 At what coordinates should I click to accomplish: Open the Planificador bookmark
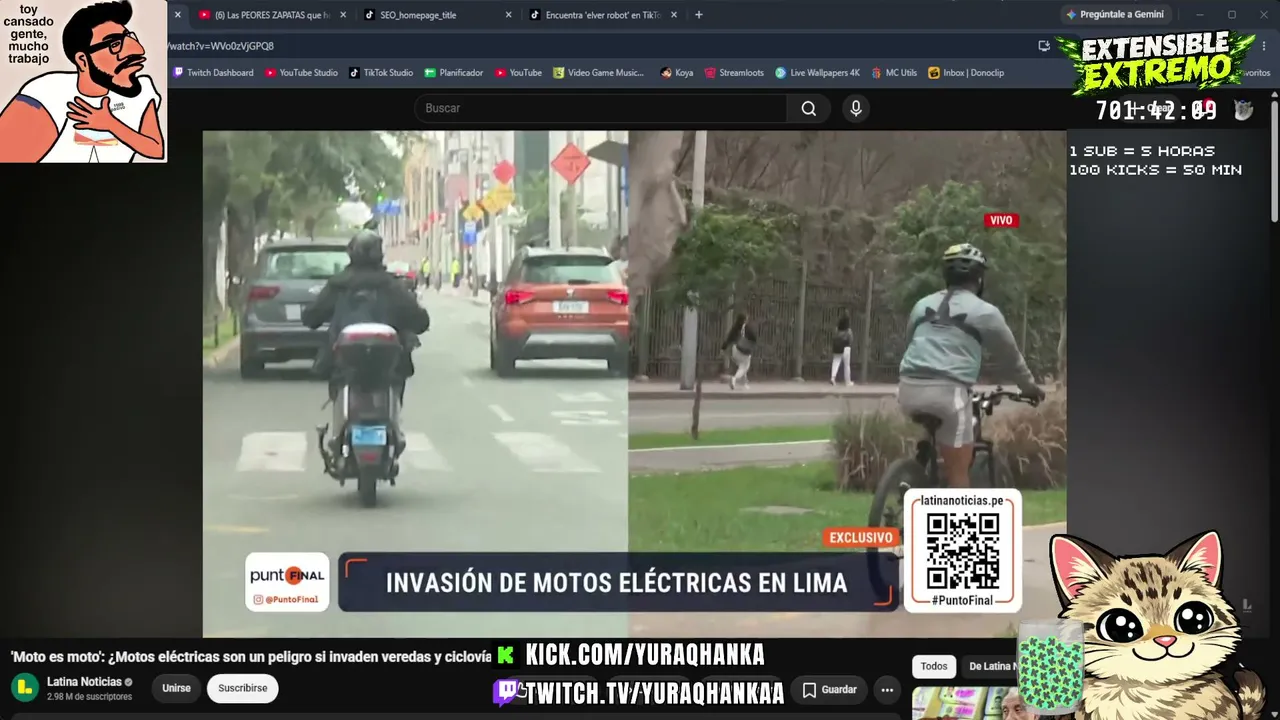pyautogui.click(x=454, y=73)
